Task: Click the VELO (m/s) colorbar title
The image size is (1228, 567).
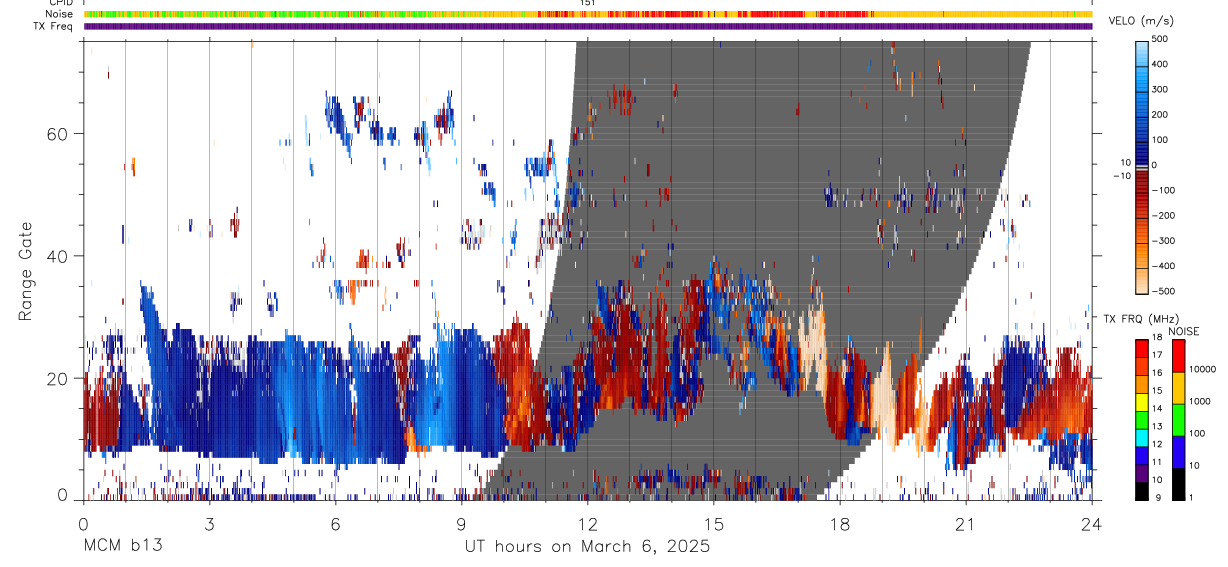Action: (1143, 22)
